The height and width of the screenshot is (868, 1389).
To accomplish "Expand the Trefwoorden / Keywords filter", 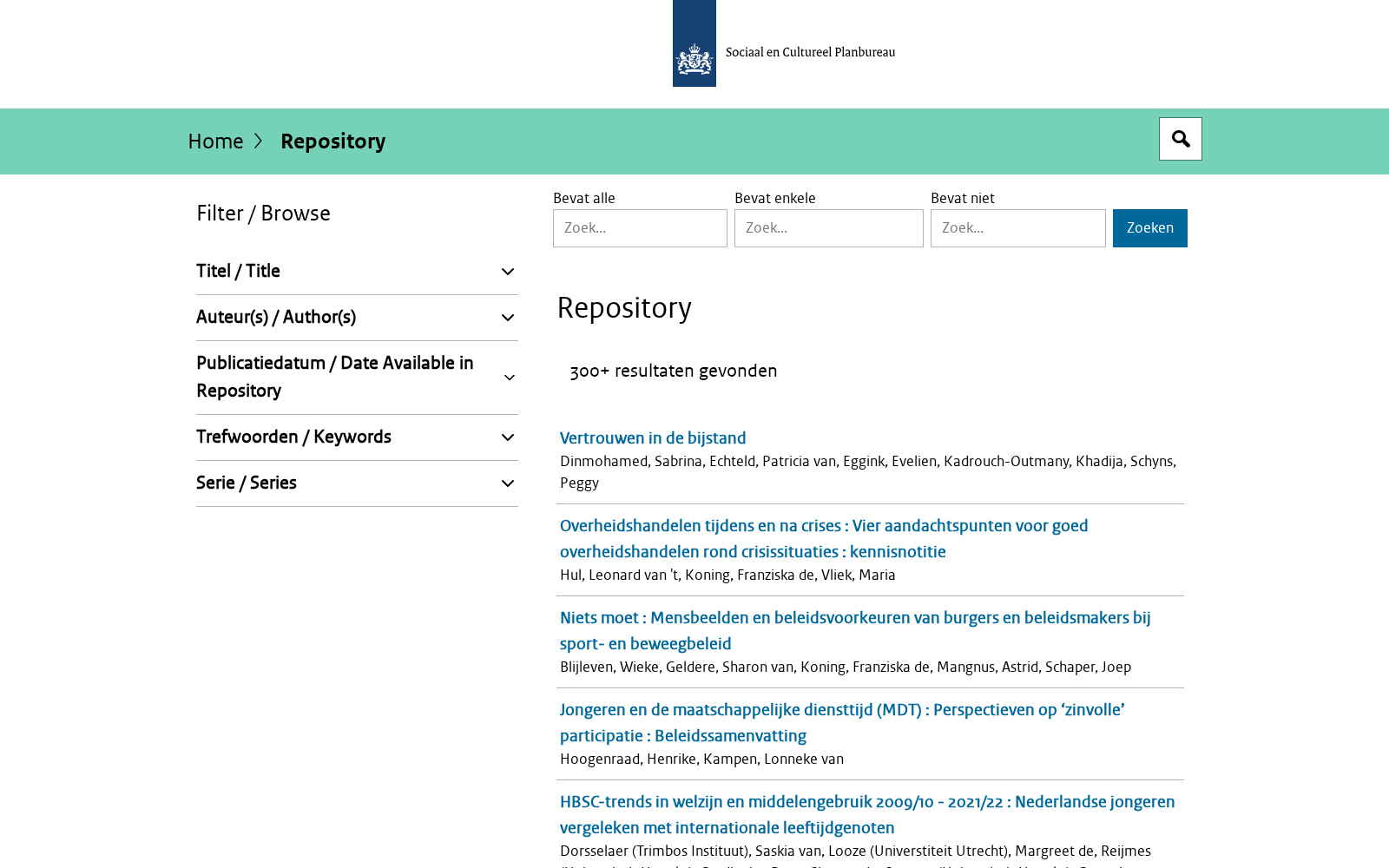I will (x=357, y=437).
